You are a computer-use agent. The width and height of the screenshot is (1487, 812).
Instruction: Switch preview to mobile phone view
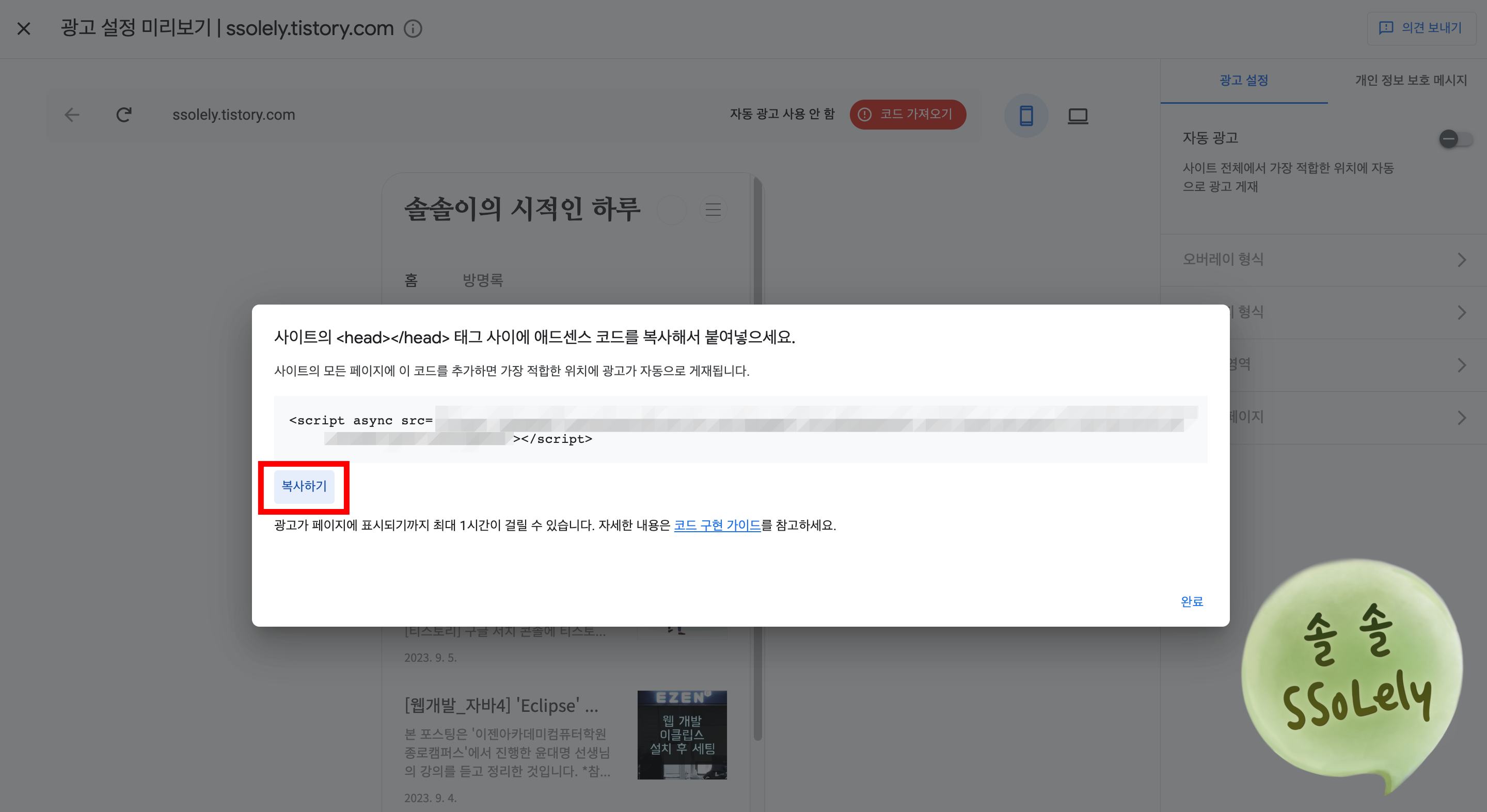point(1026,116)
